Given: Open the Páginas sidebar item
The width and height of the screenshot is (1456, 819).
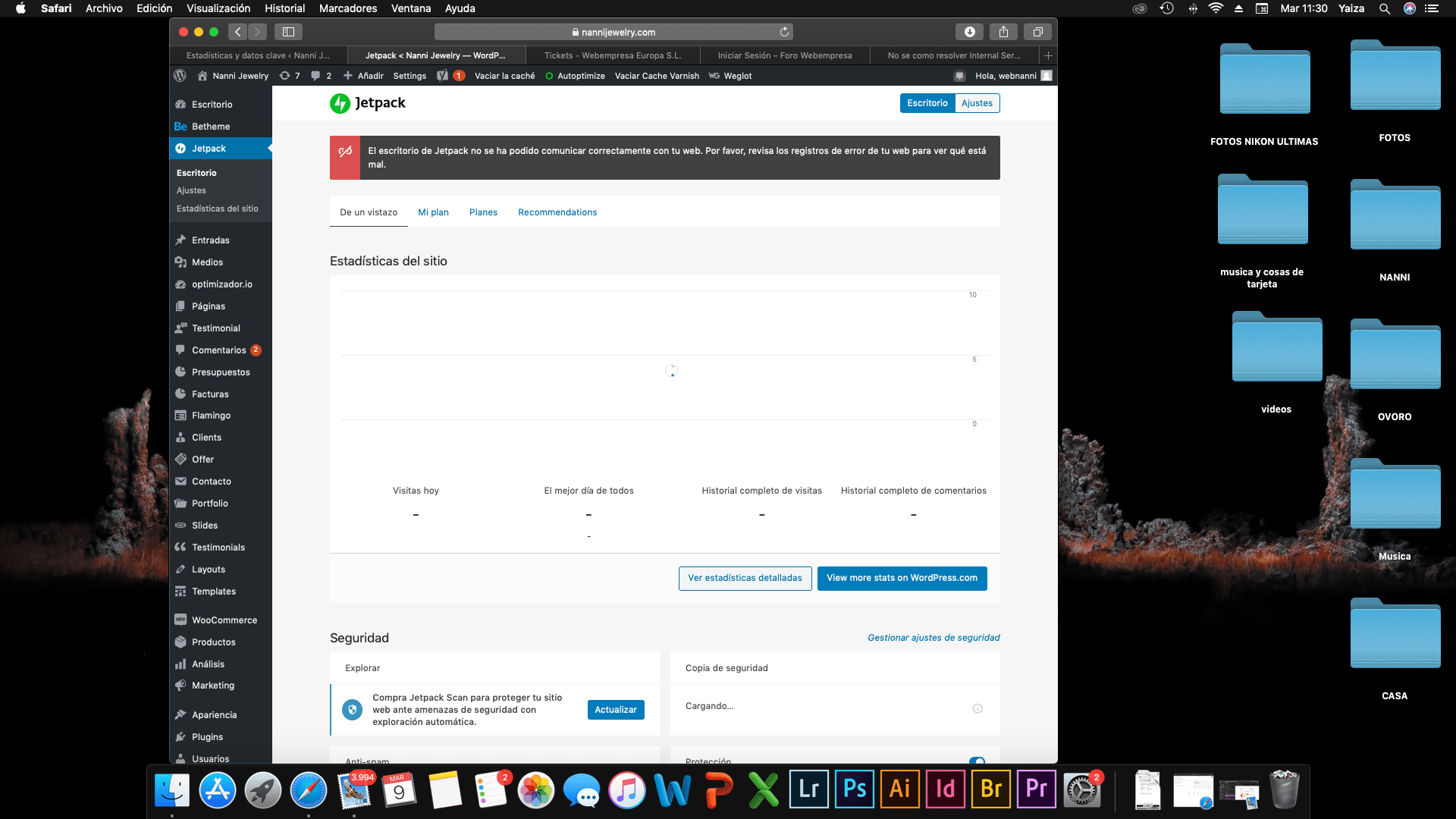Looking at the screenshot, I should (221, 306).
